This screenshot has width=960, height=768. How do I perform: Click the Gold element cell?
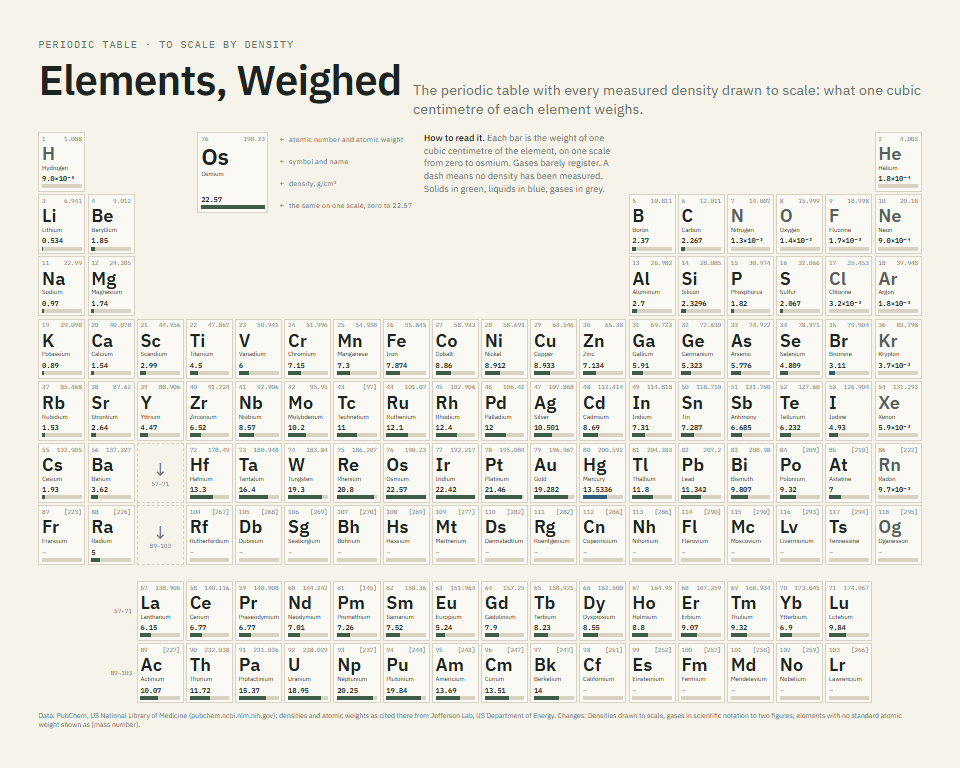pos(554,473)
